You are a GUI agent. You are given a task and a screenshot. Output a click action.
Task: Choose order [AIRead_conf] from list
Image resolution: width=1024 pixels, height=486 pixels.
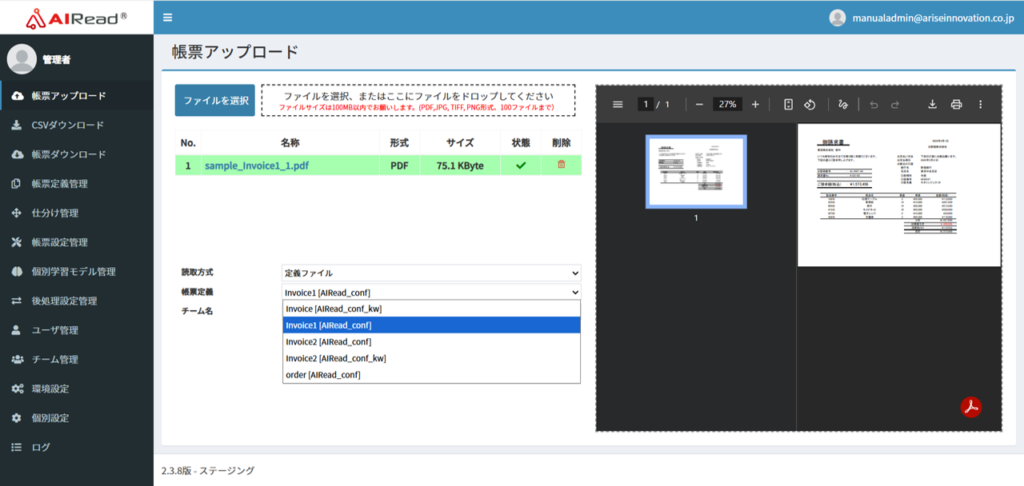(x=323, y=375)
